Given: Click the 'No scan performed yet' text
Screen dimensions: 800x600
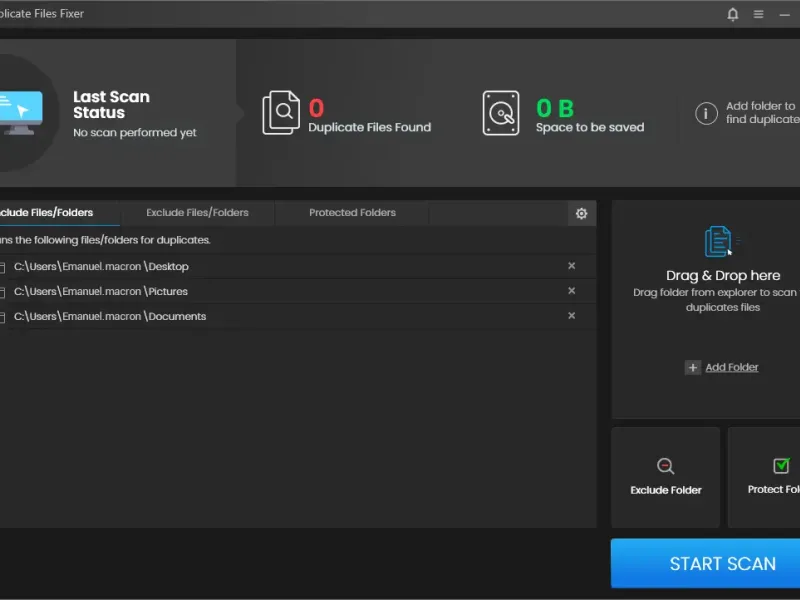Looking at the screenshot, I should (x=135, y=133).
